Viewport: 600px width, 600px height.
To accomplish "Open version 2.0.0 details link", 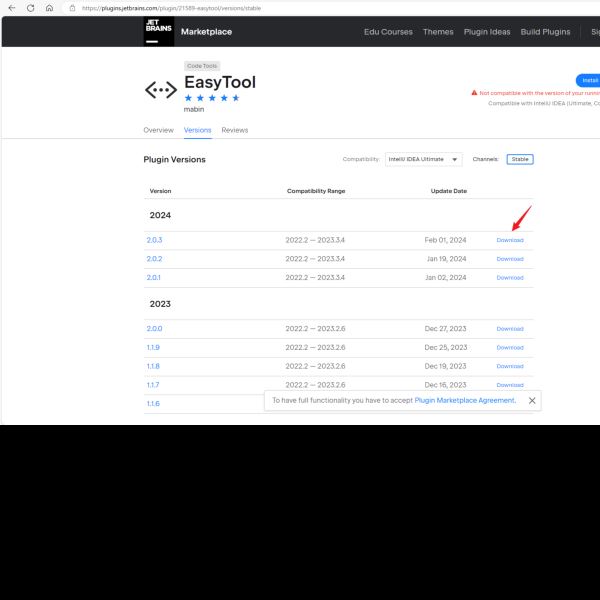I will tap(154, 328).
